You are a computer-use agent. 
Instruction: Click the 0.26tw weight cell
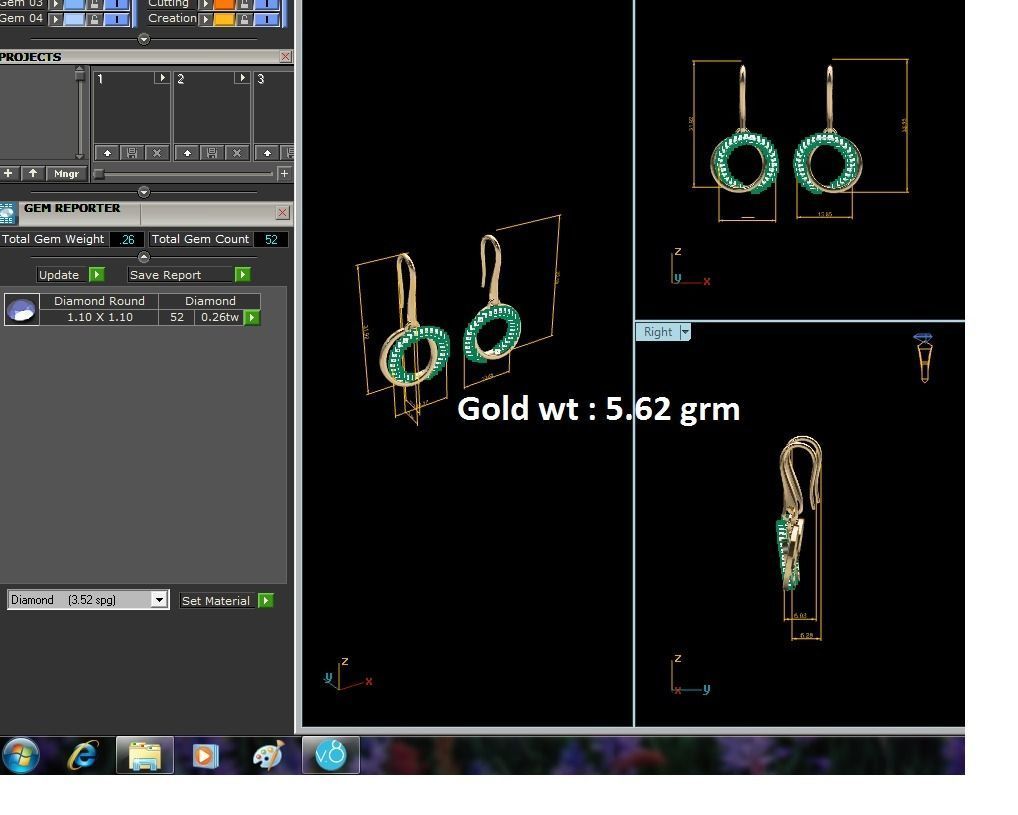pyautogui.click(x=219, y=317)
